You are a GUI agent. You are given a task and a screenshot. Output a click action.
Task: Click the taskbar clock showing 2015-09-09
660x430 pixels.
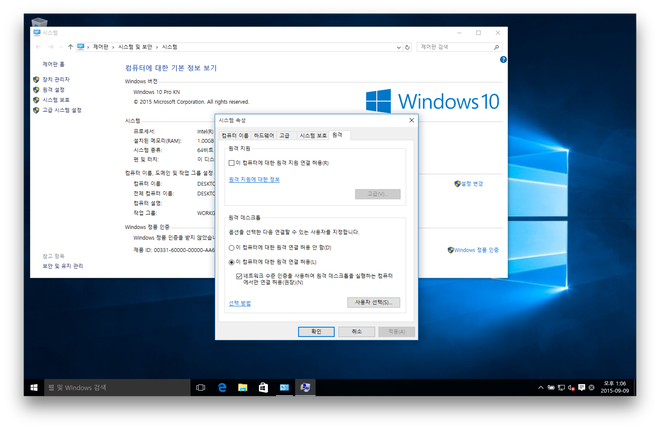pyautogui.click(x=615, y=387)
